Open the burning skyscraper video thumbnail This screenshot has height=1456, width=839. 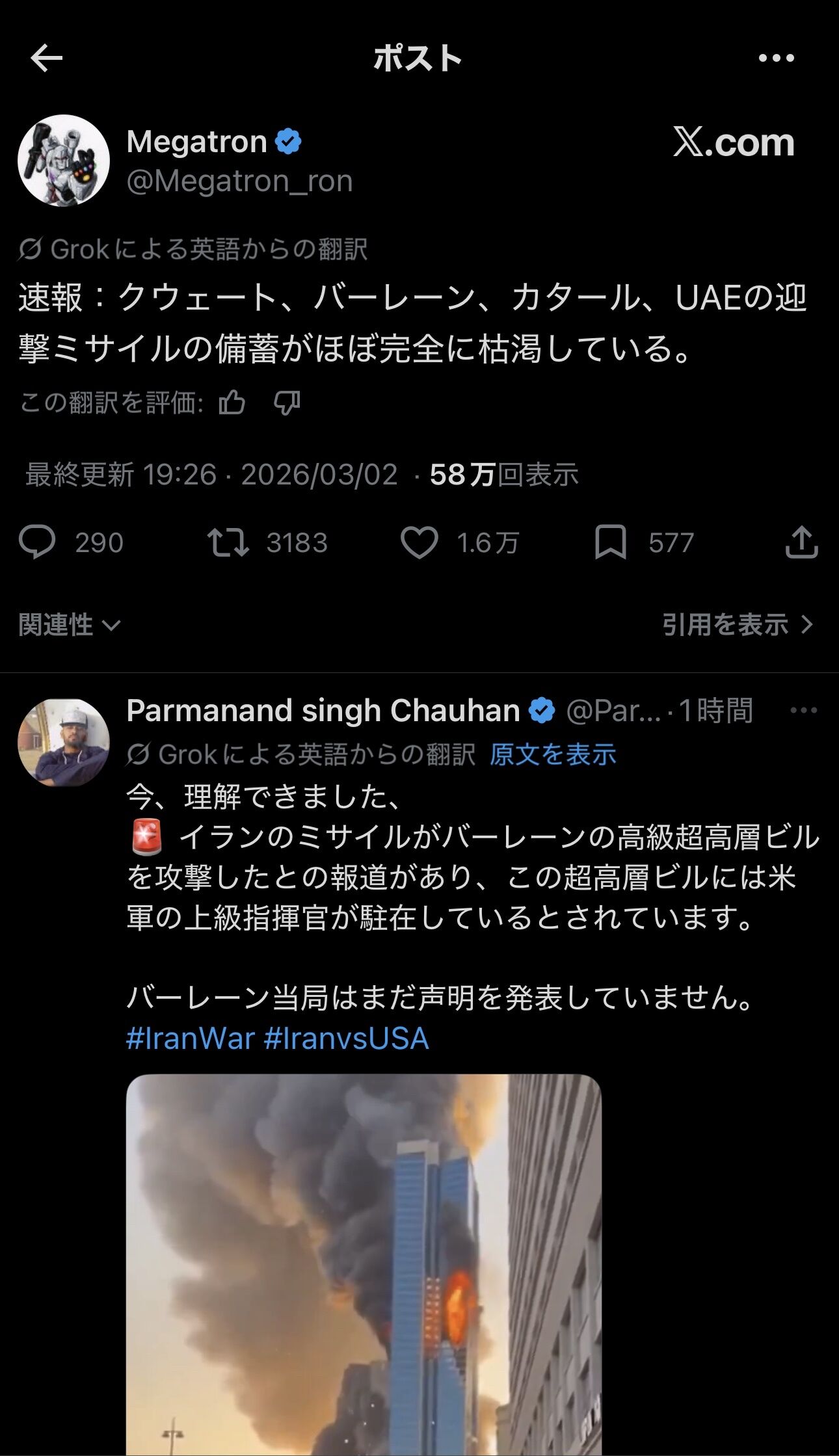[x=364, y=1265]
